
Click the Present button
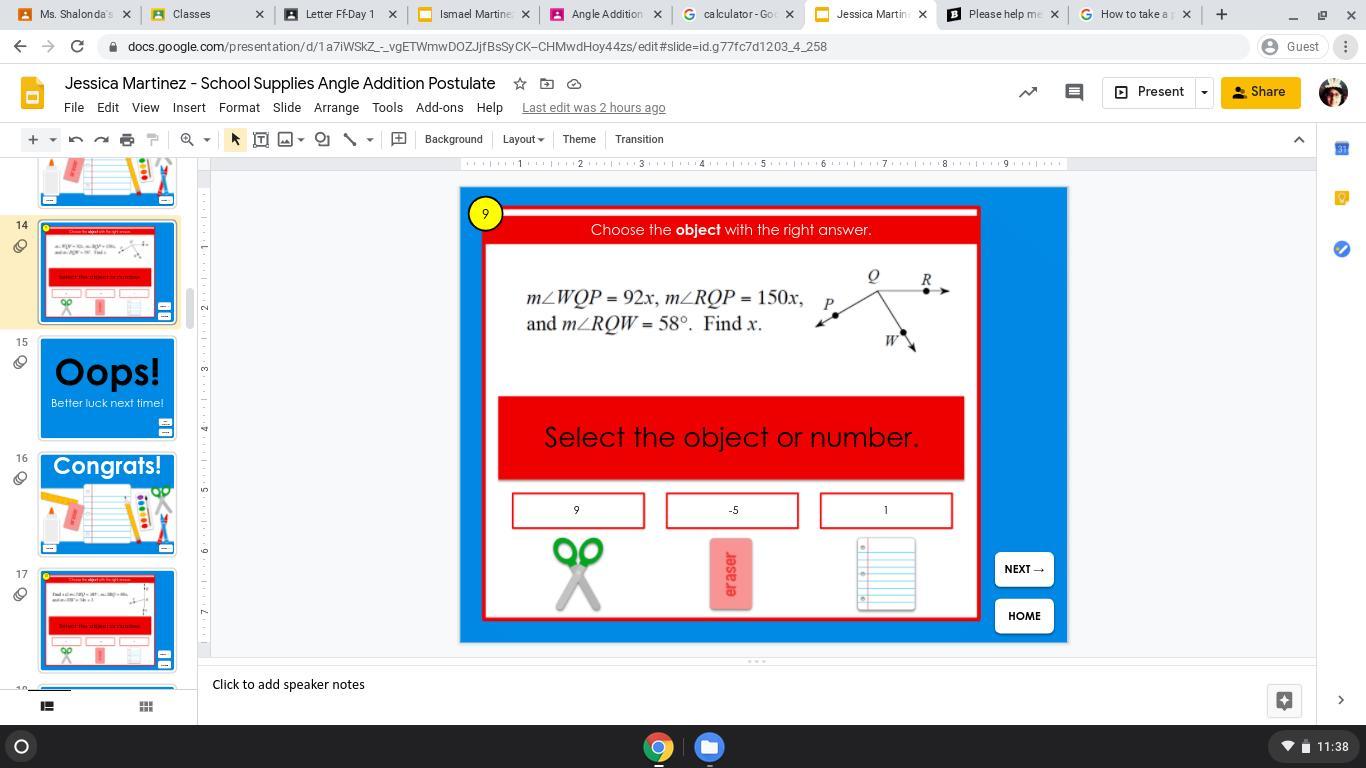click(1149, 92)
